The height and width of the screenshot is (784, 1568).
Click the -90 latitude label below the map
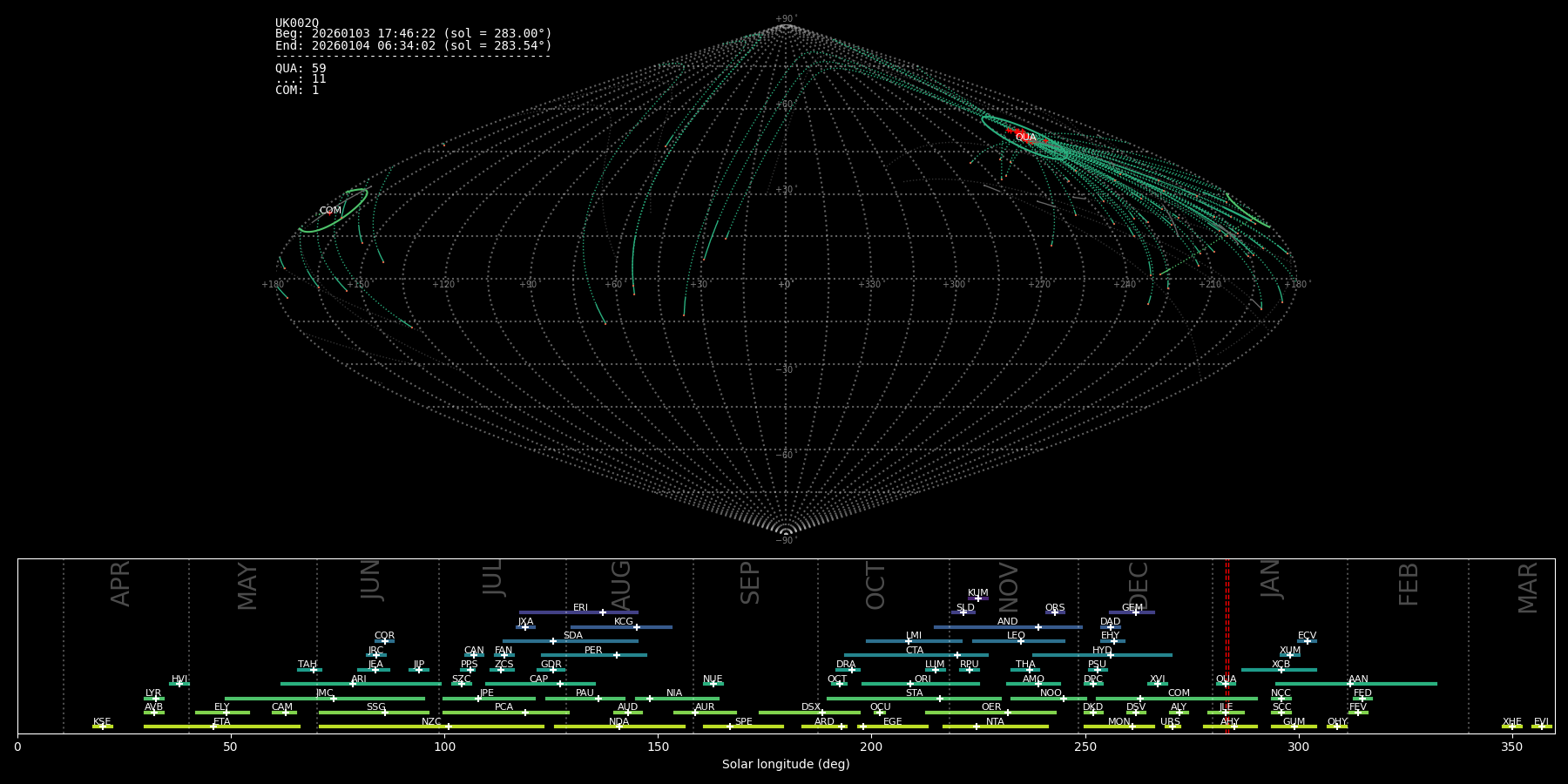786,541
